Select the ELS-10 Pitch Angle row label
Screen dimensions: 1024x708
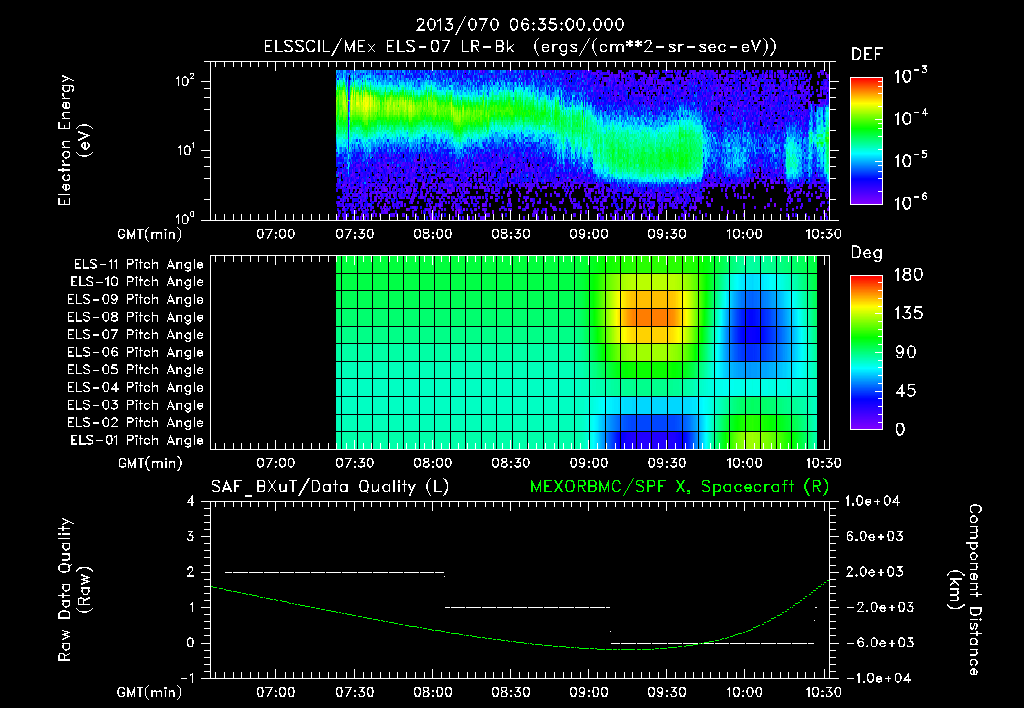pos(137,282)
